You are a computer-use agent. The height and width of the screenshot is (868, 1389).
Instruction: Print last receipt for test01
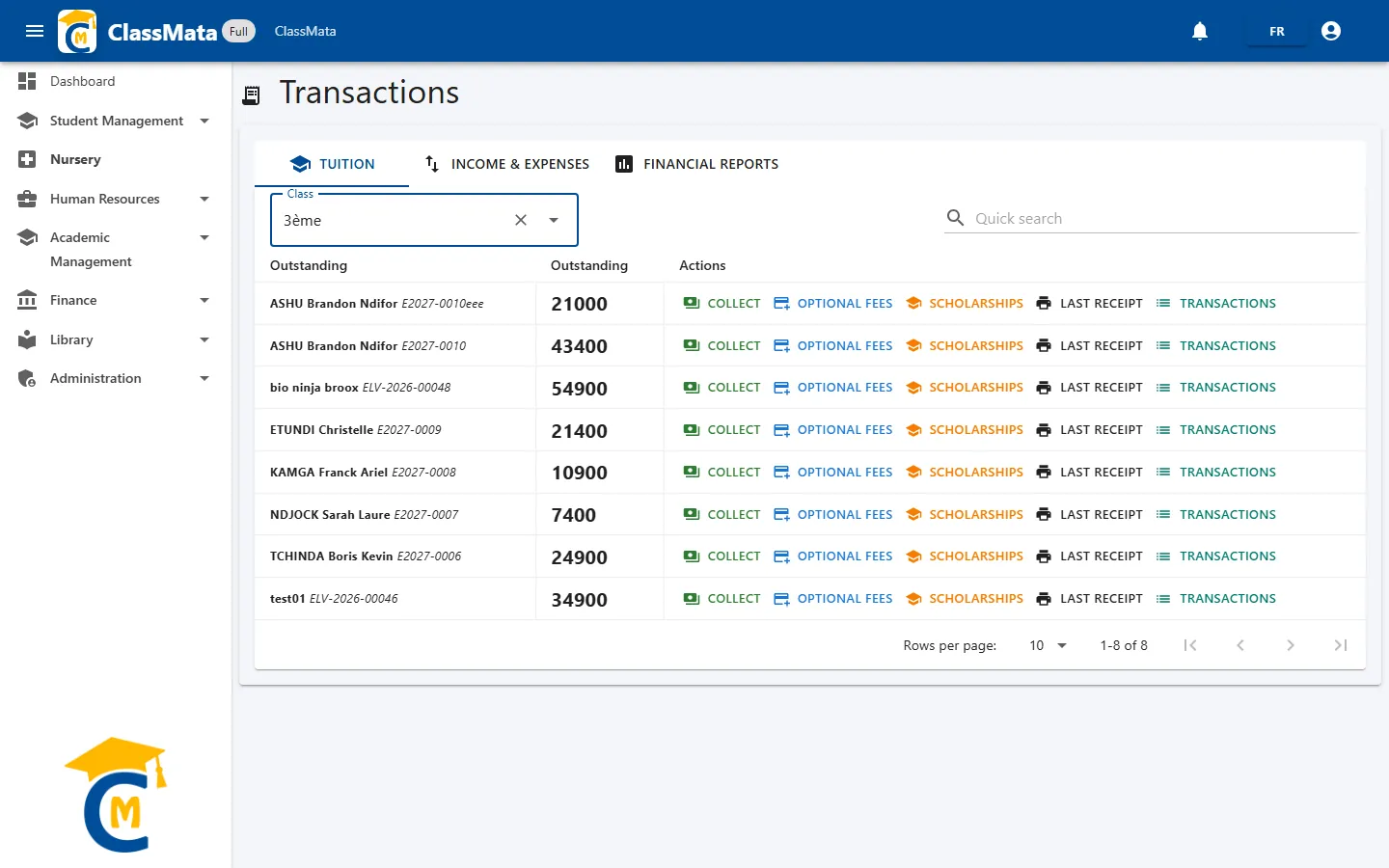(1089, 598)
